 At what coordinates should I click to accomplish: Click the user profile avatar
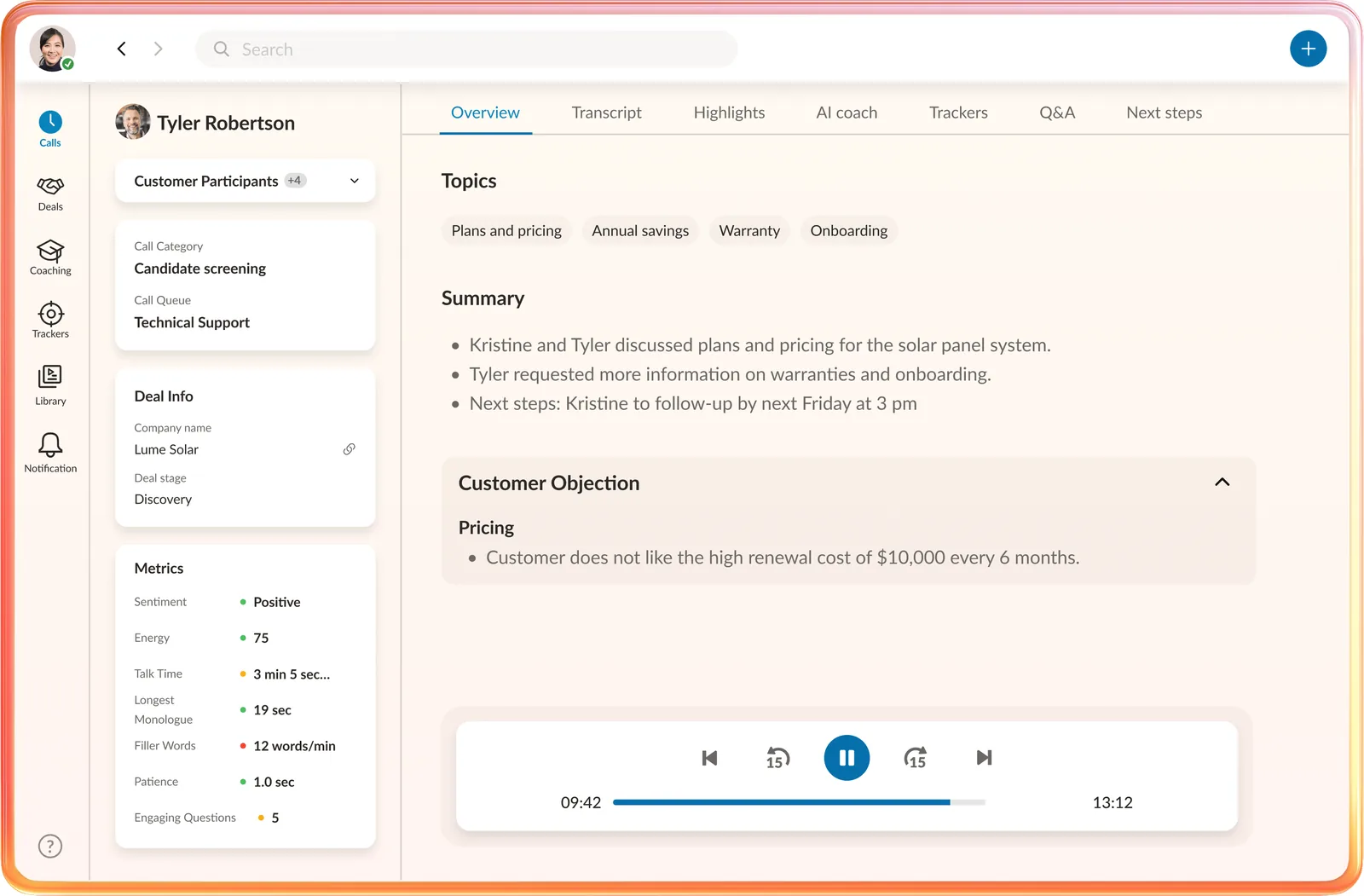pyautogui.click(x=53, y=49)
